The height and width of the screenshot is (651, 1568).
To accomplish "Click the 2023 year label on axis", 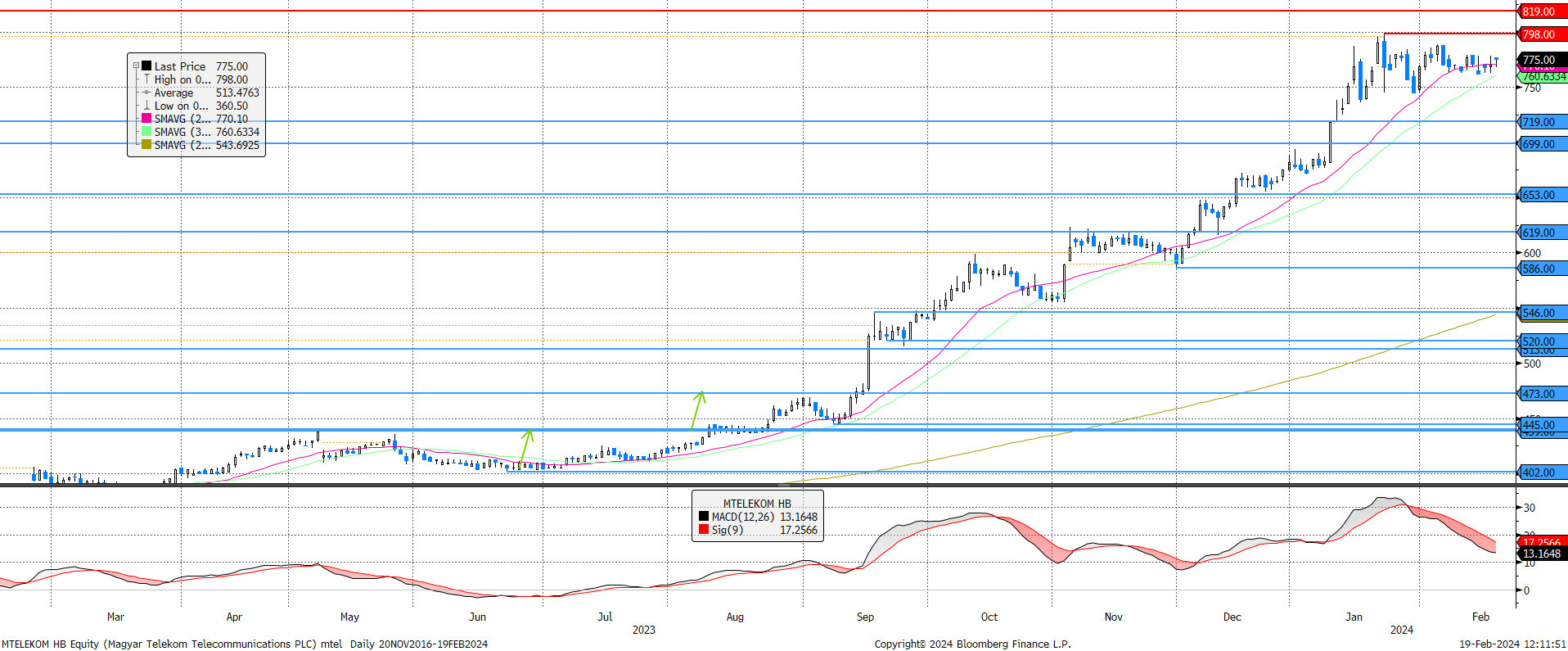I will 644,630.
